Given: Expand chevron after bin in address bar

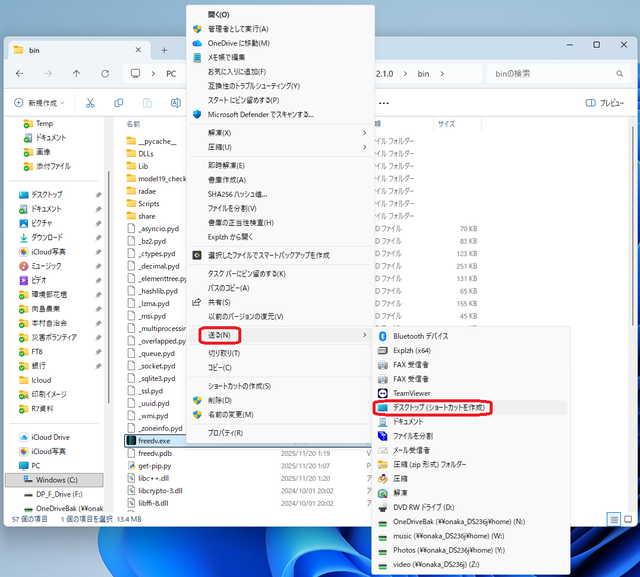Looking at the screenshot, I should tap(442, 73).
